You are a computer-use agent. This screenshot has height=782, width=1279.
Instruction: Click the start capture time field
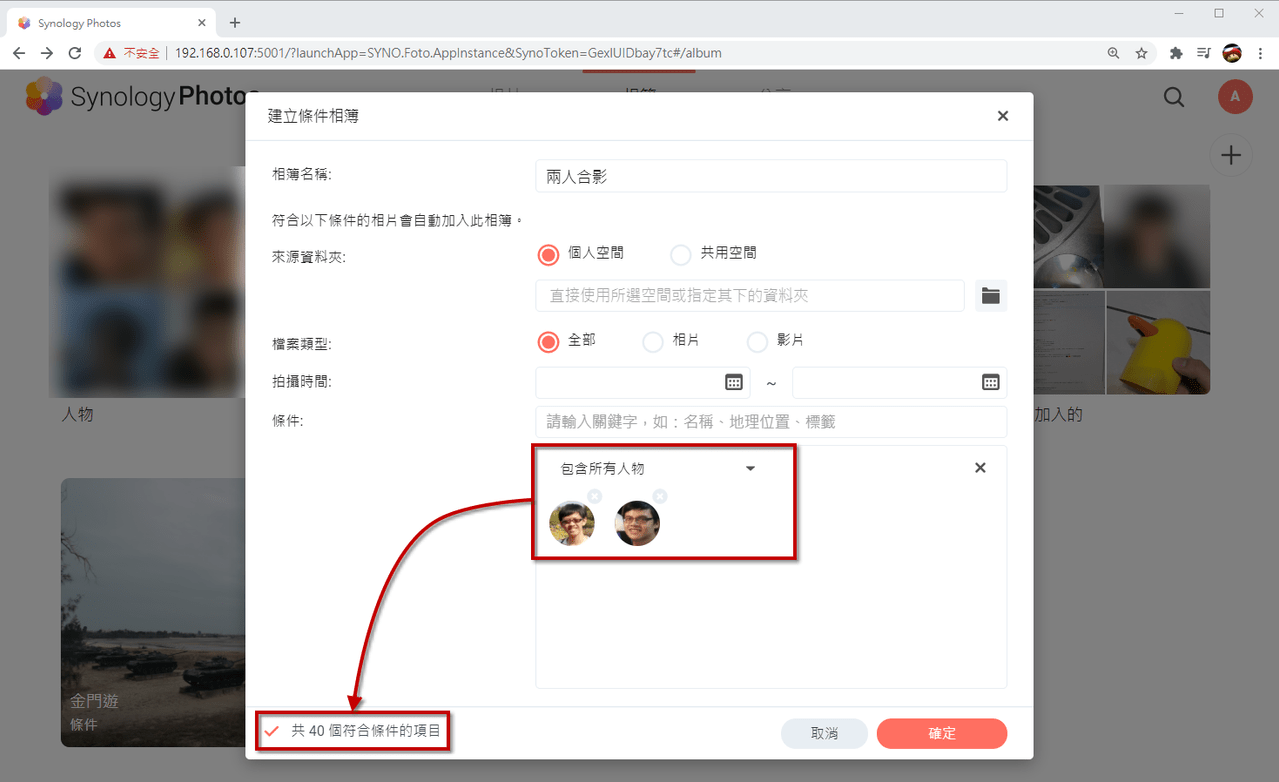643,382
